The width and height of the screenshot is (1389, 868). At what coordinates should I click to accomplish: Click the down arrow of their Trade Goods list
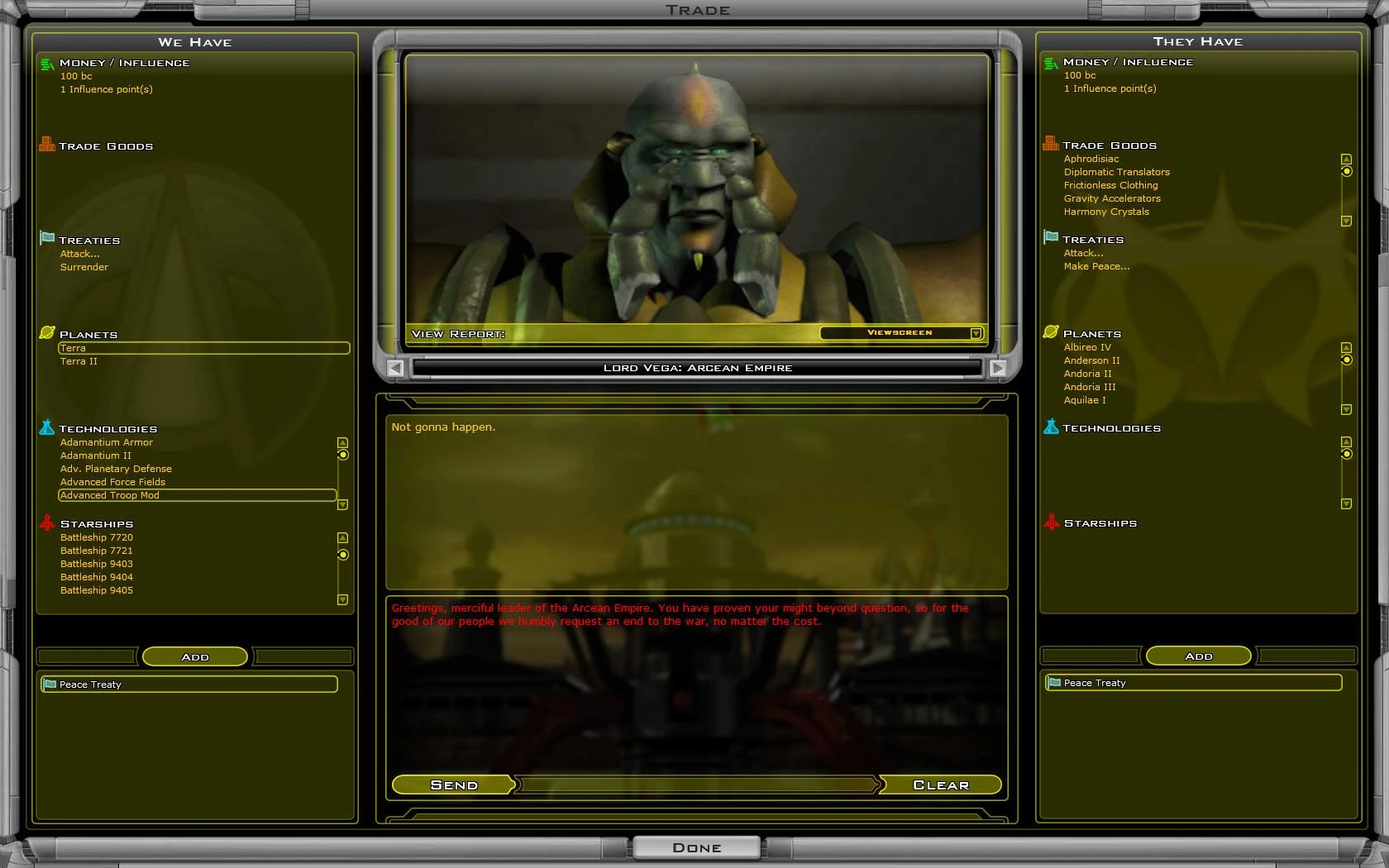tap(1346, 222)
